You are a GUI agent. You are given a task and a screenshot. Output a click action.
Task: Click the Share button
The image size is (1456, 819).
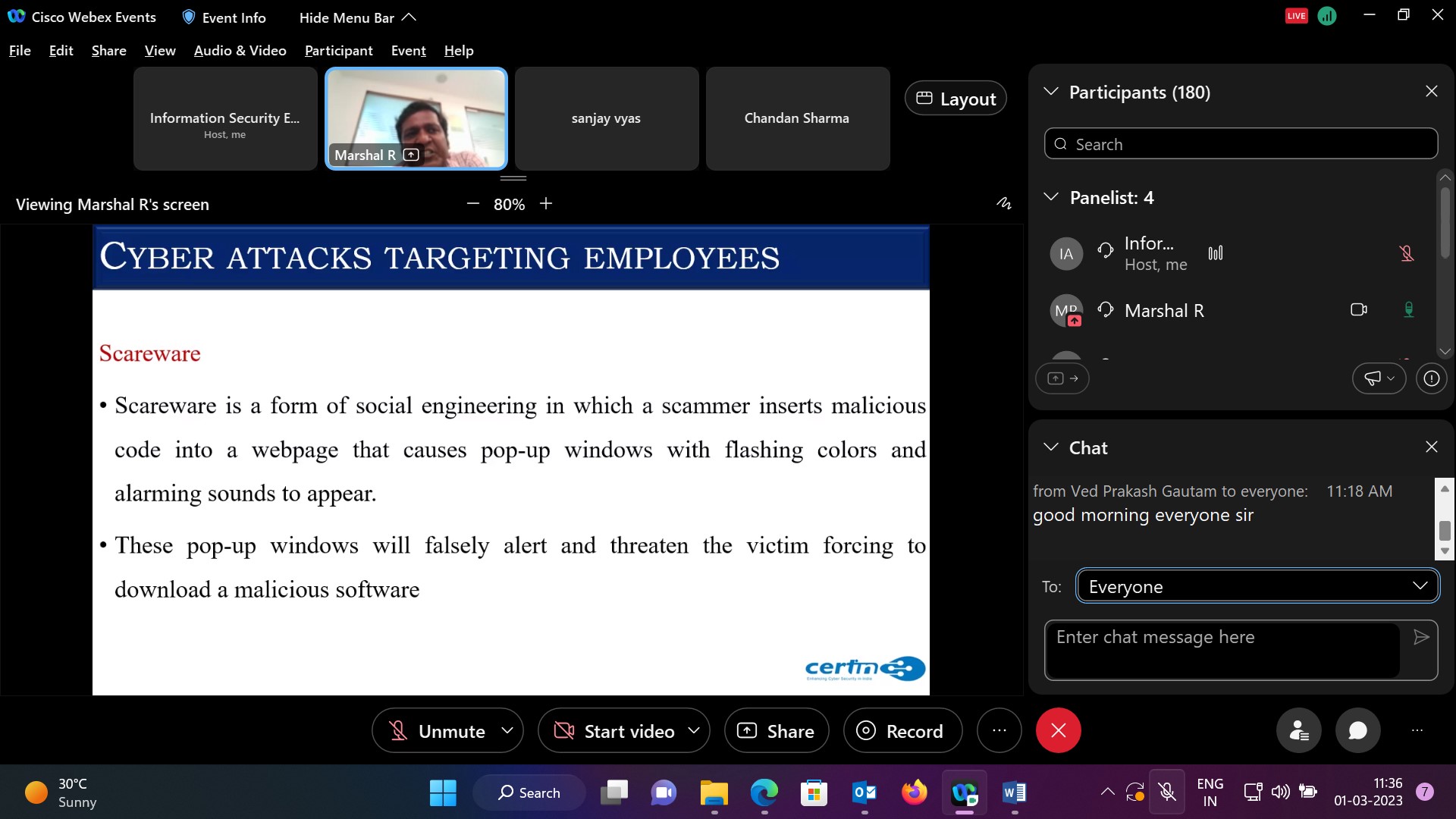(777, 731)
